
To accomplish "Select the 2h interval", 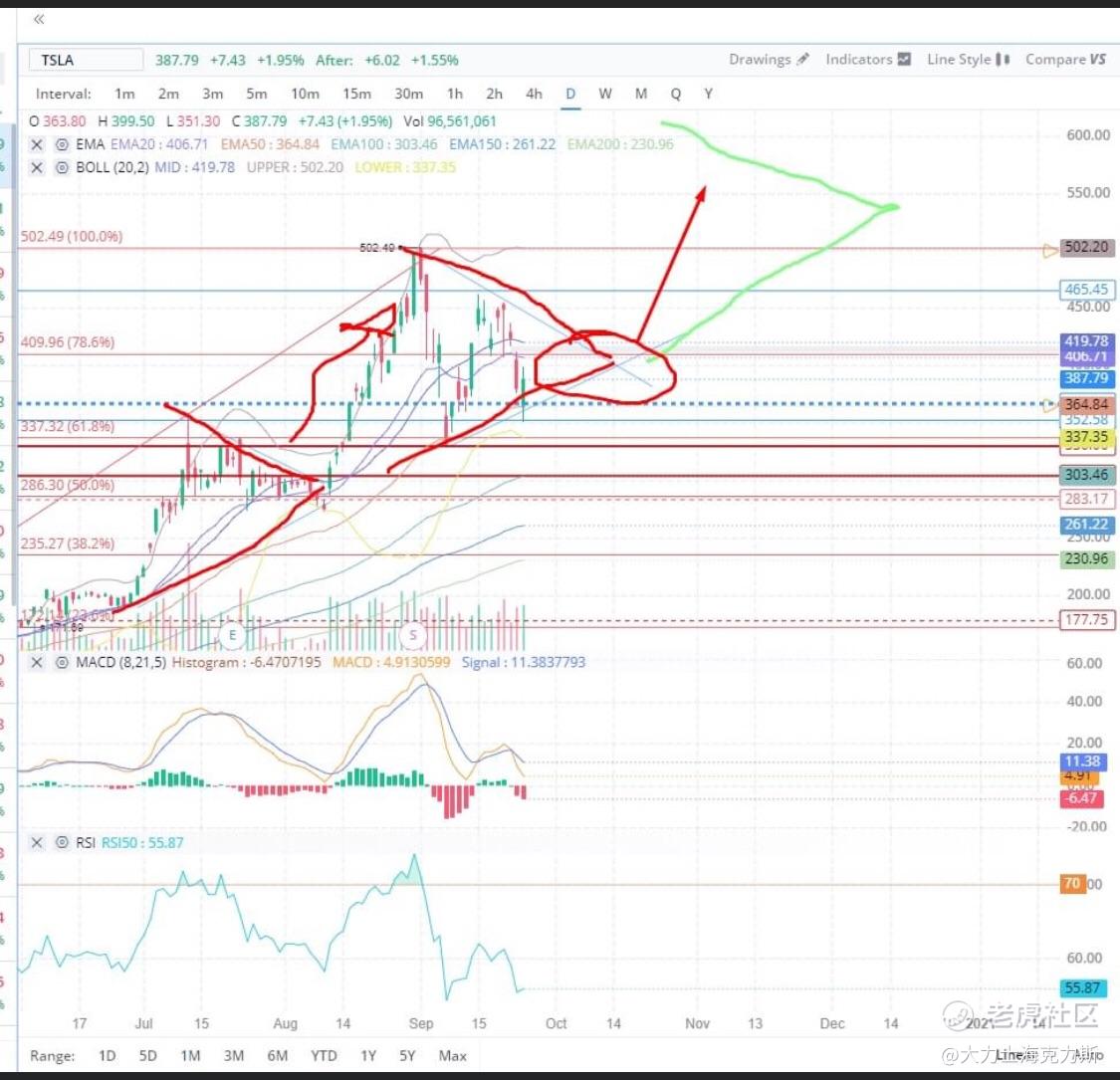I will pos(494,94).
